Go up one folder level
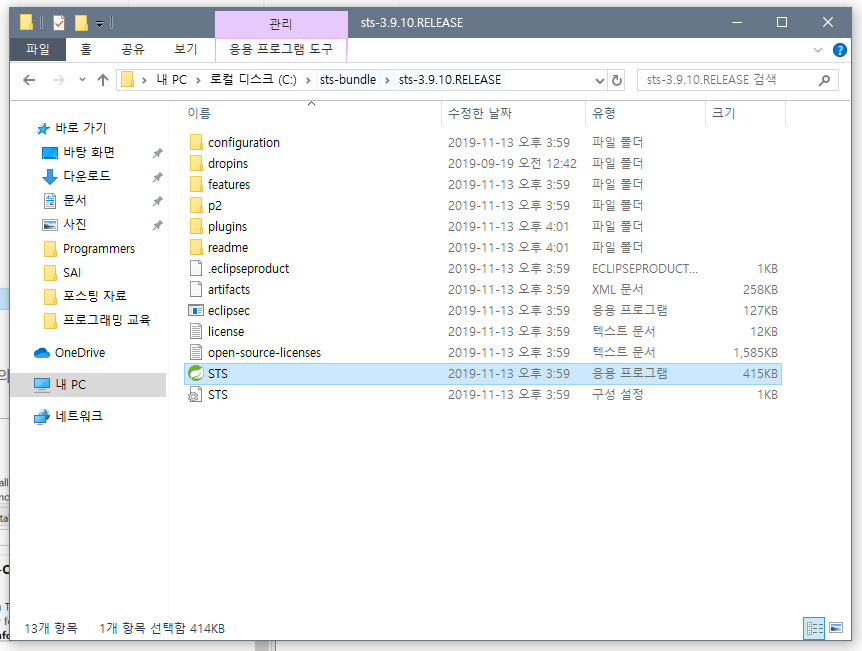Image resolution: width=862 pixels, height=651 pixels. pos(103,80)
